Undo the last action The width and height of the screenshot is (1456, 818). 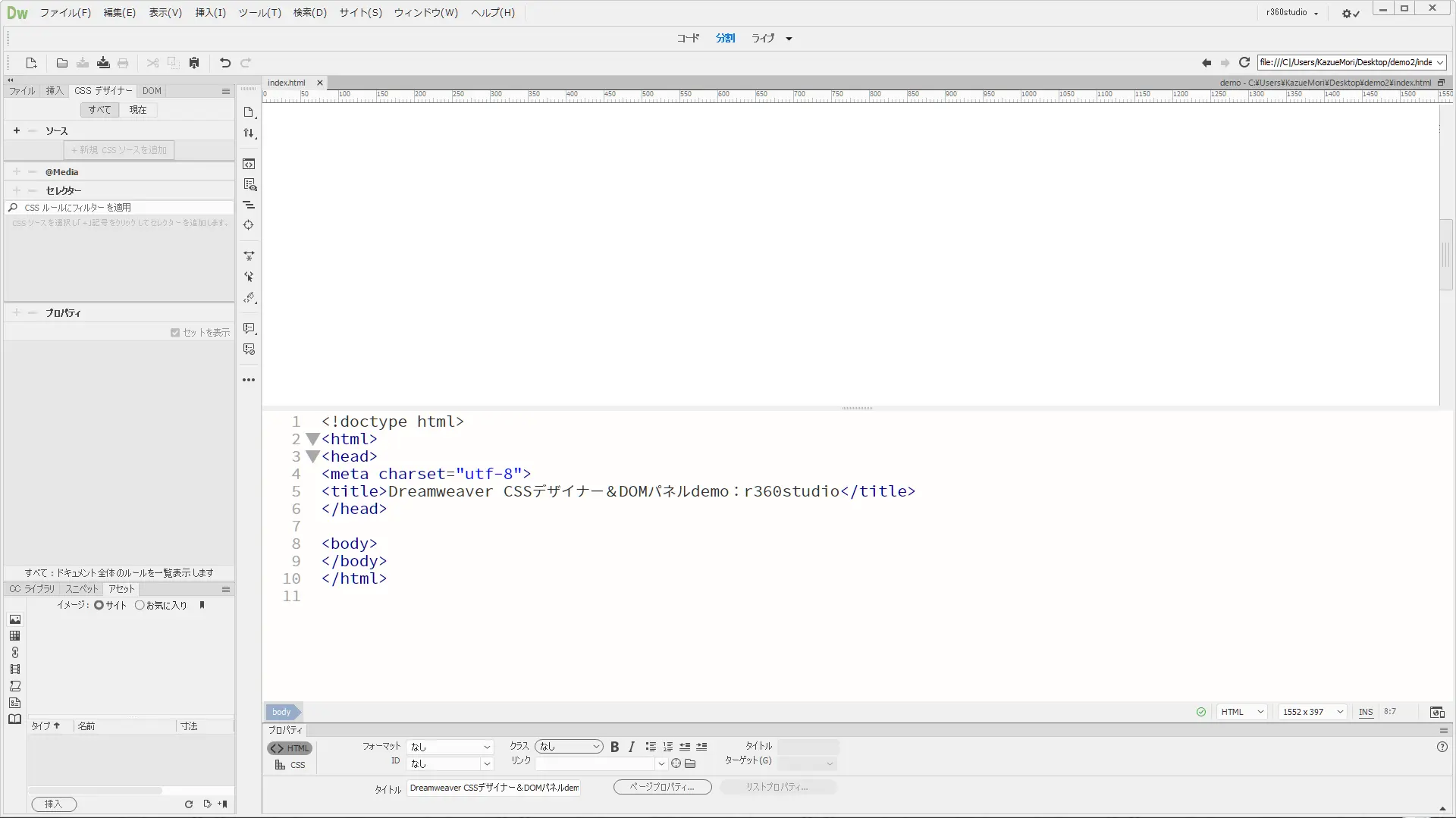point(224,63)
